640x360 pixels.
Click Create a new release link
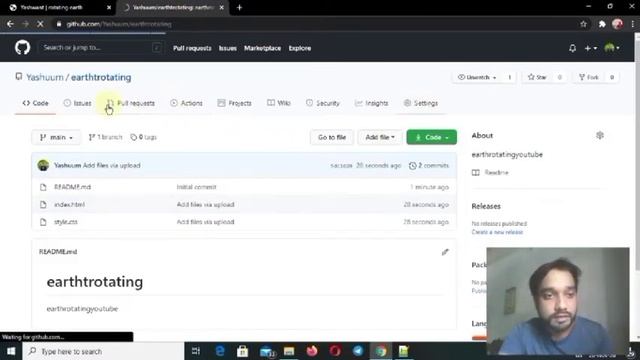[x=497, y=232]
